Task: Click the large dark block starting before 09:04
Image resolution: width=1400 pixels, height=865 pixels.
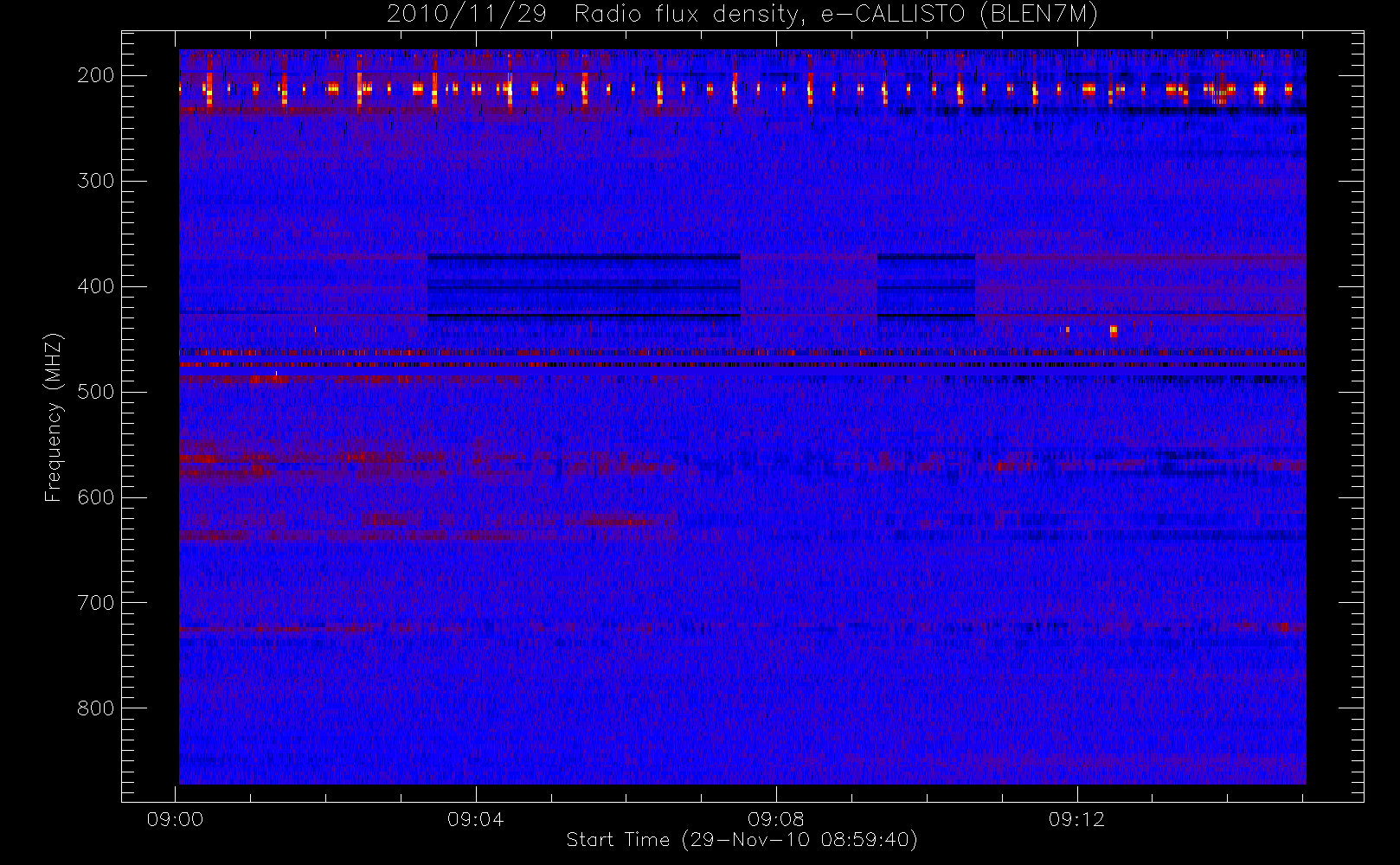Action: 584,287
